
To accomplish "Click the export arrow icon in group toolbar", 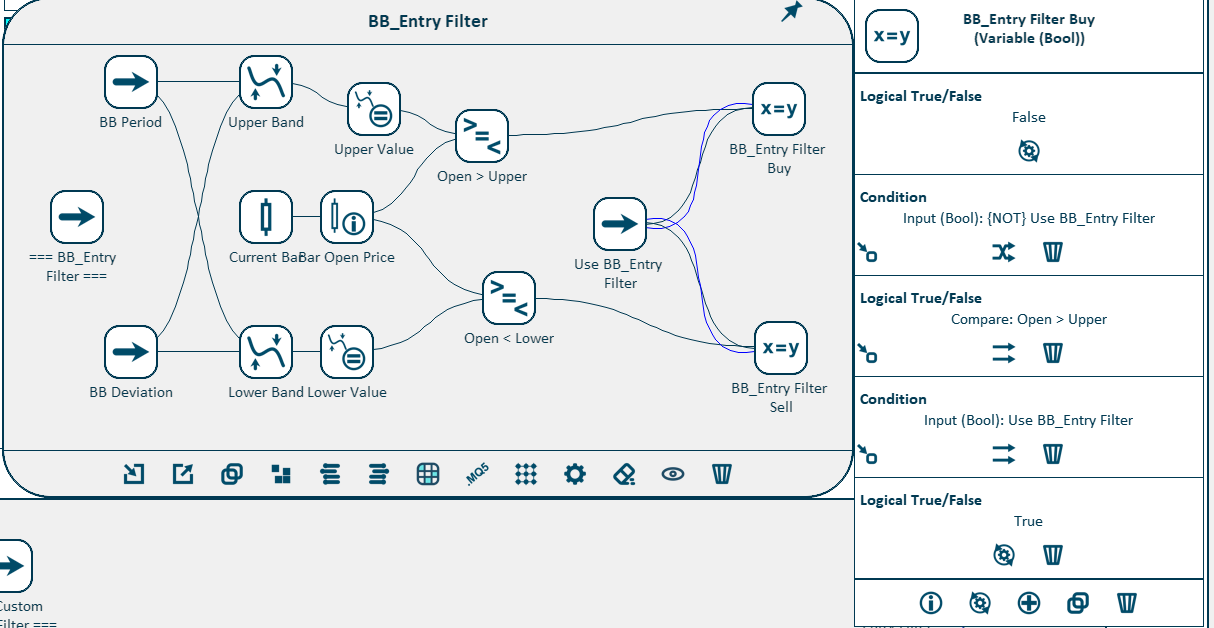I will click(x=183, y=474).
